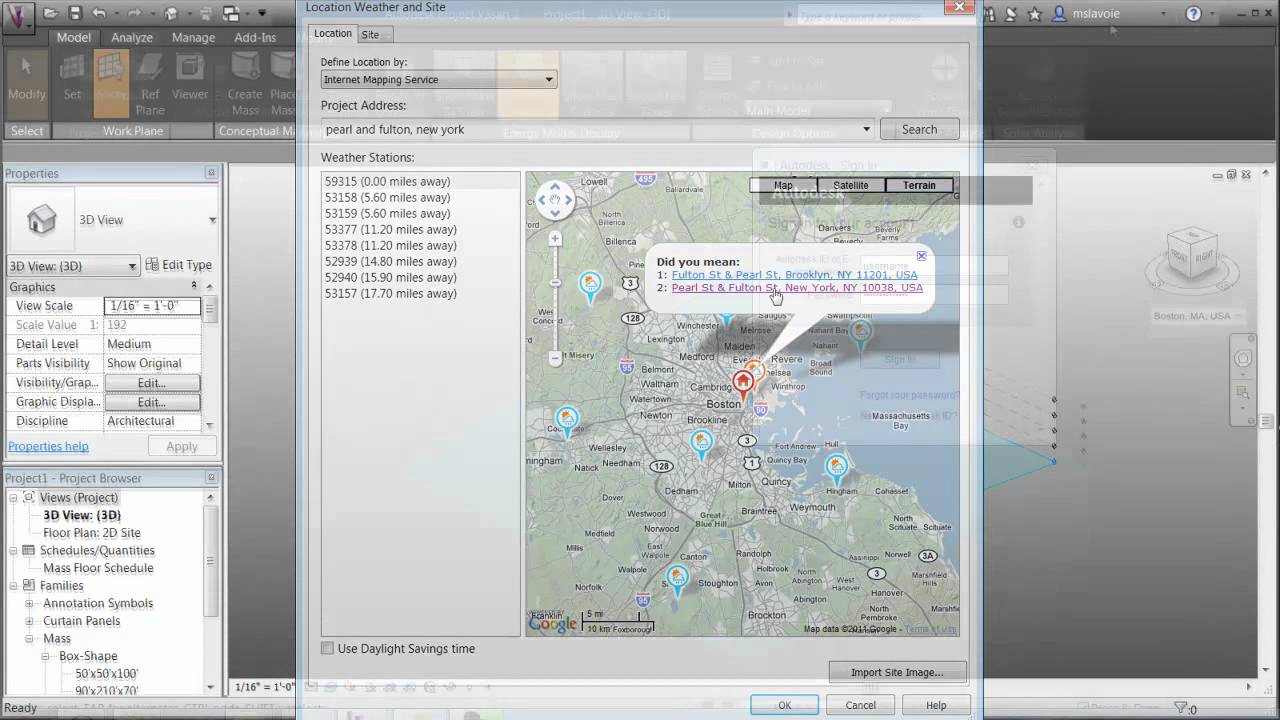Select weather station 53158 (5.60 miles away)
The height and width of the screenshot is (720, 1280).
(x=387, y=197)
